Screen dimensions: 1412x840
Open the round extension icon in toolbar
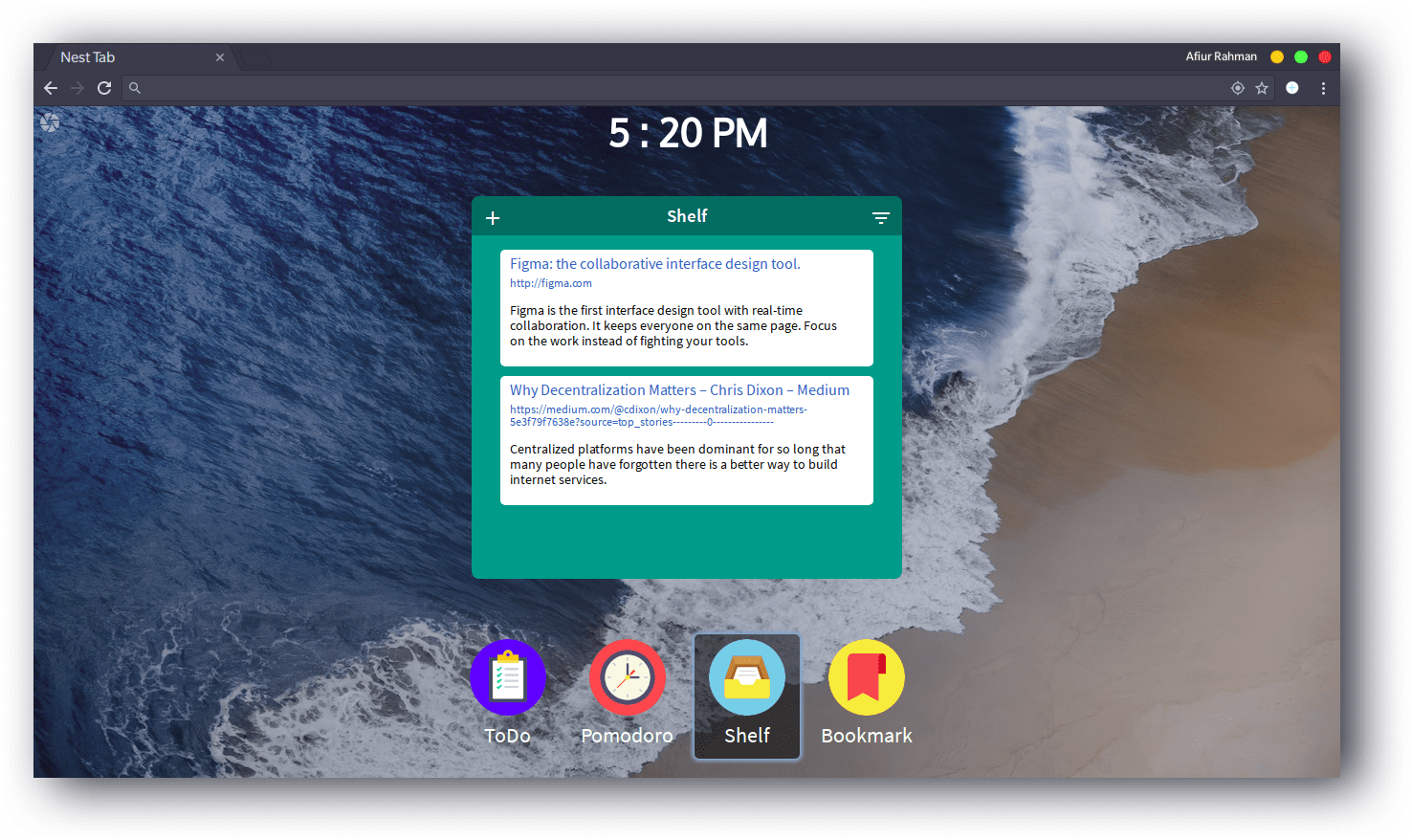click(x=1292, y=88)
